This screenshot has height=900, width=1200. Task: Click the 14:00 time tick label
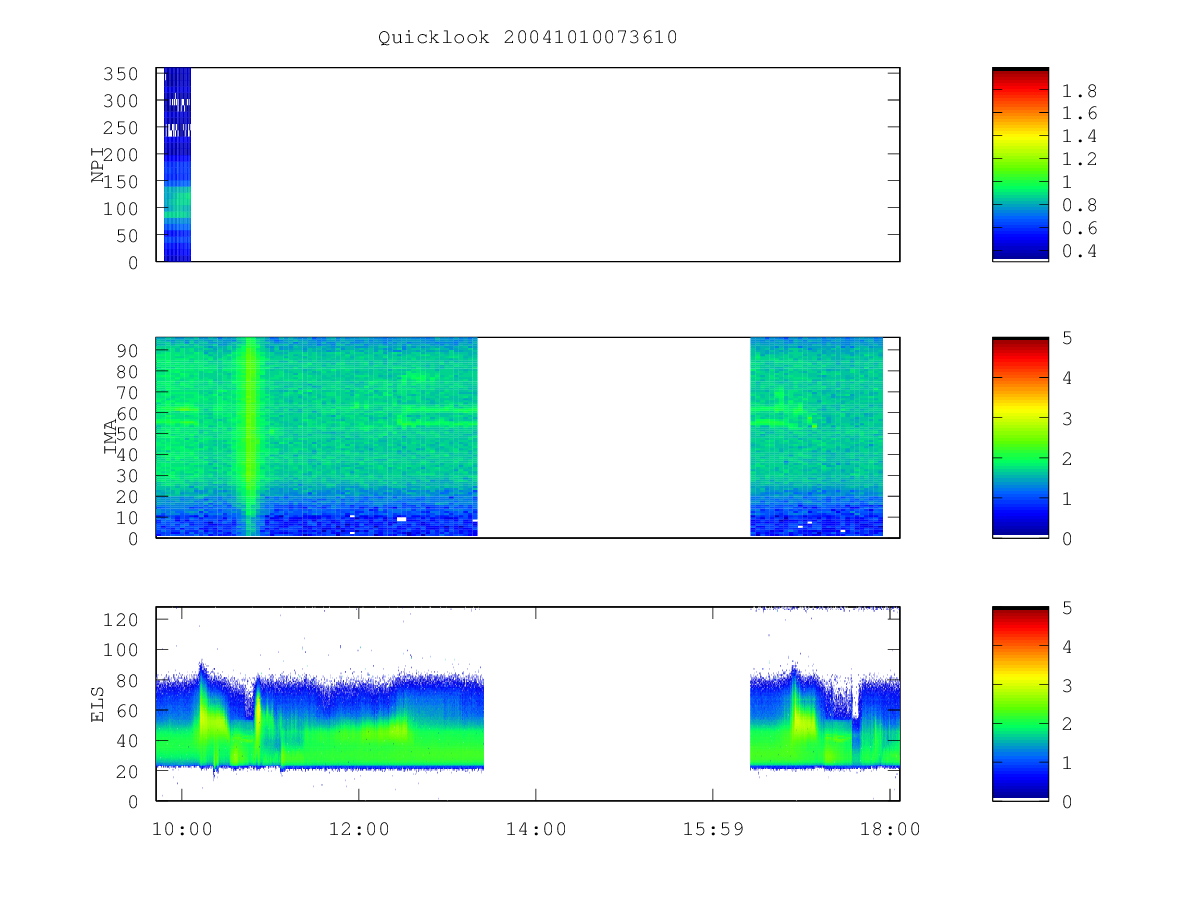click(536, 829)
